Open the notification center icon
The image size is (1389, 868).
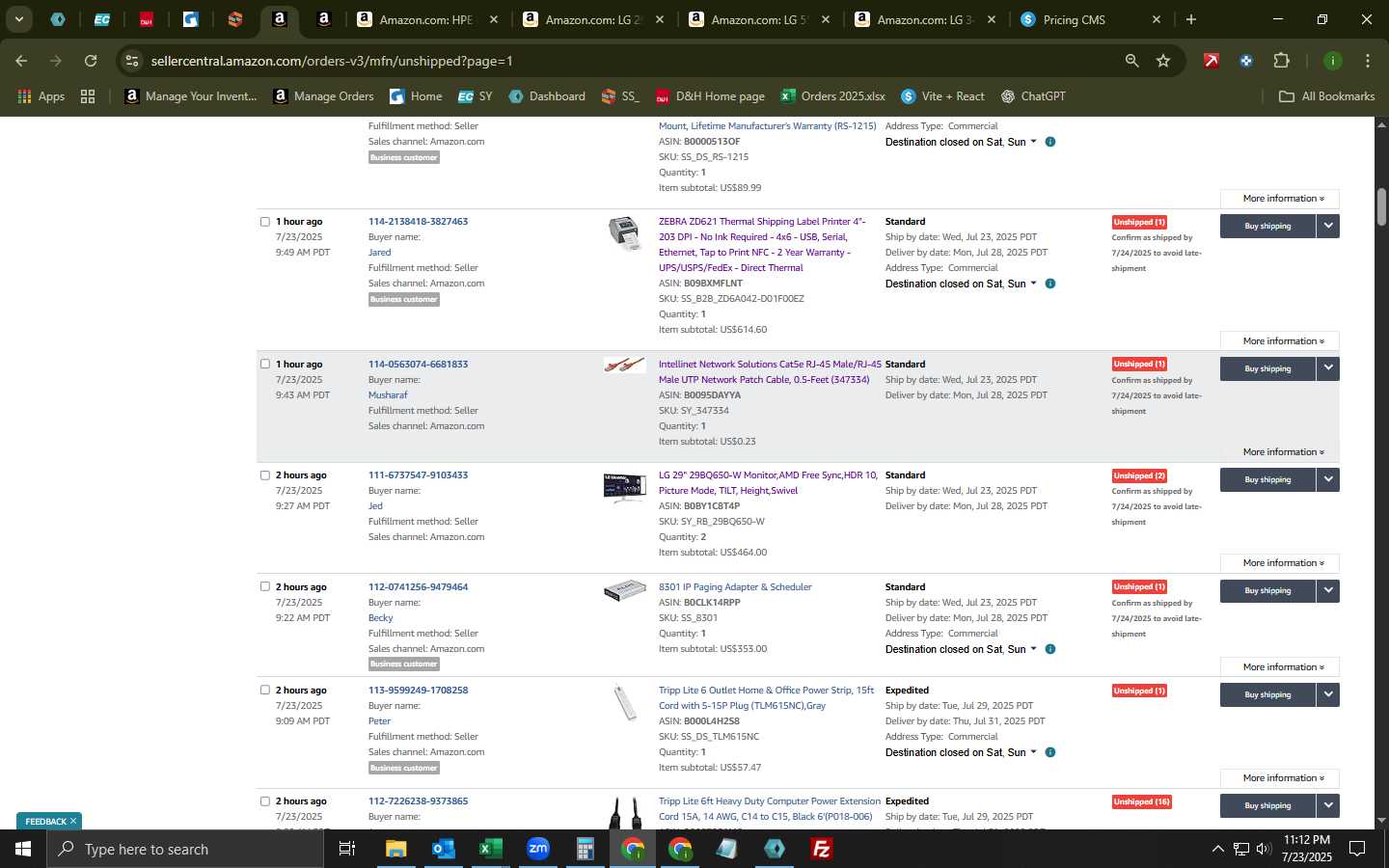(x=1357, y=849)
